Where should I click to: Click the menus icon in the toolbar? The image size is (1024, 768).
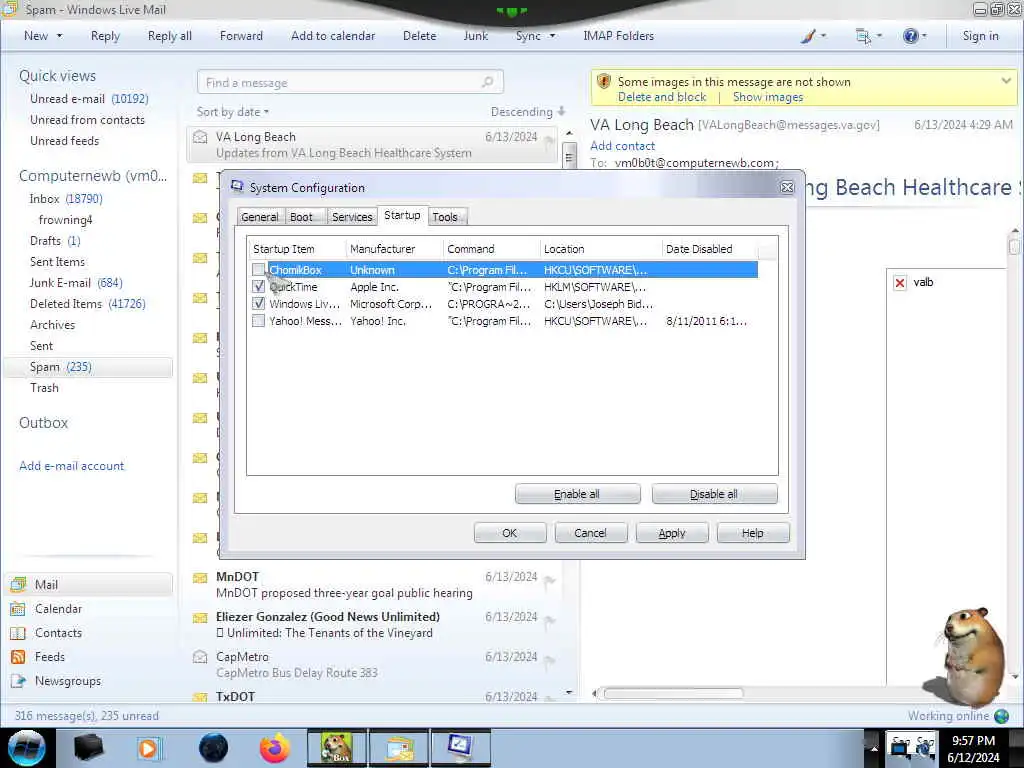(x=863, y=36)
